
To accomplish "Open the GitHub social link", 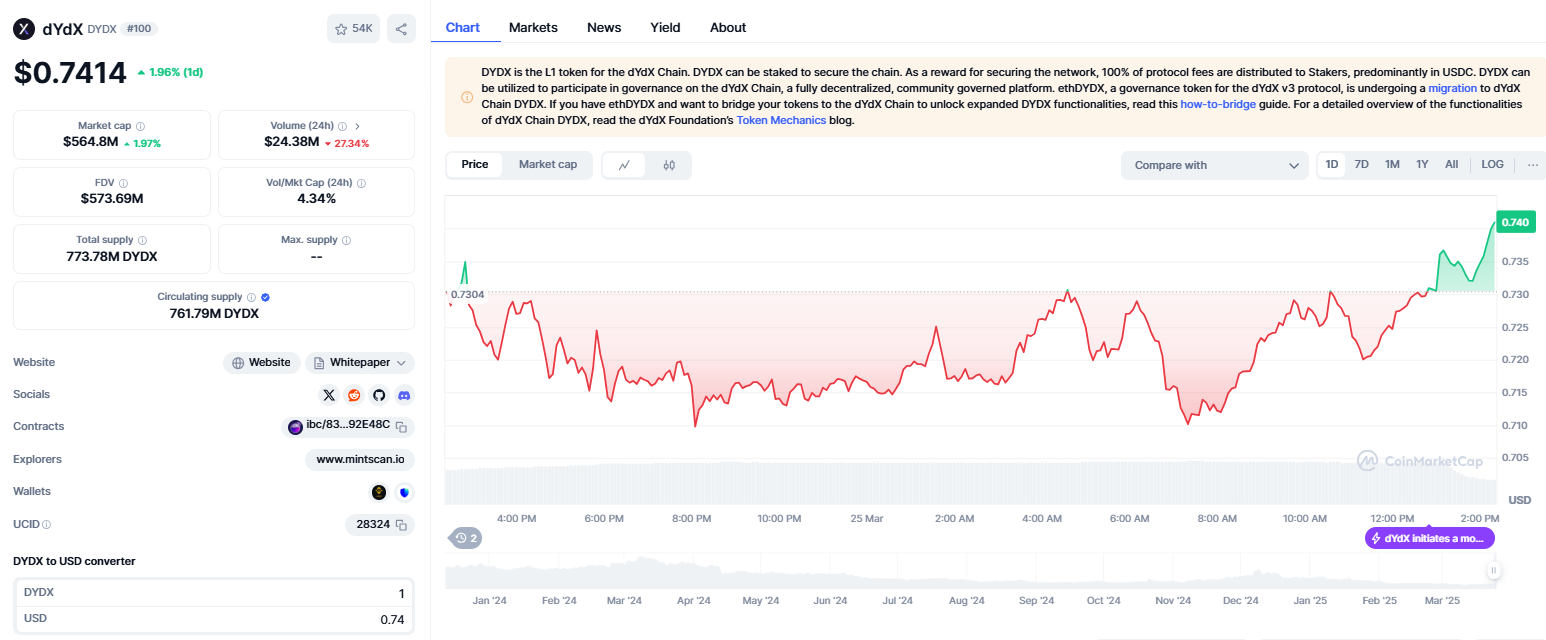I will [379, 395].
